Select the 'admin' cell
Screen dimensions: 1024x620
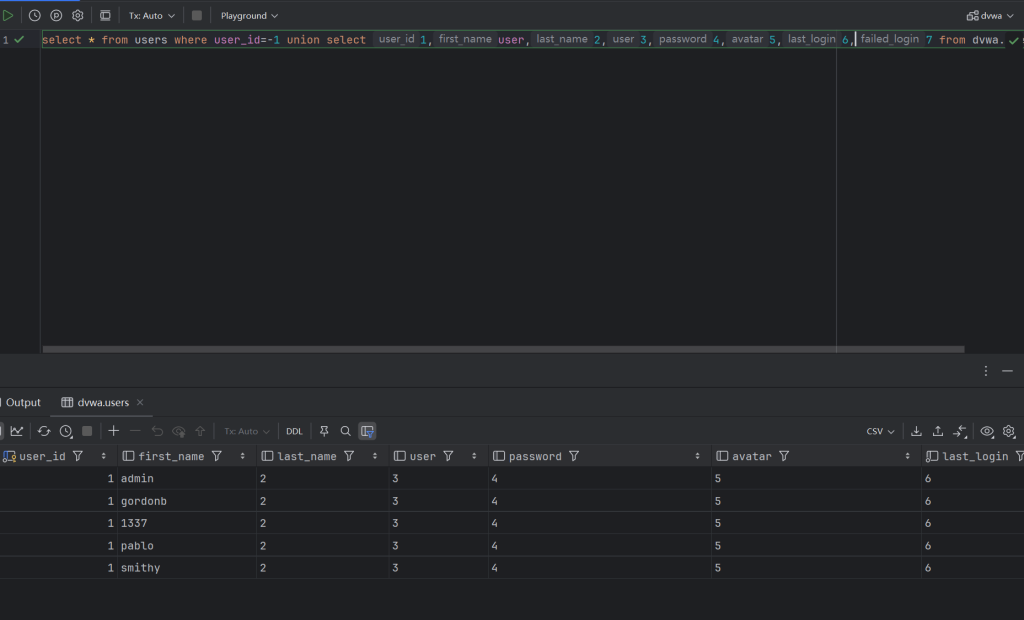click(x=187, y=478)
